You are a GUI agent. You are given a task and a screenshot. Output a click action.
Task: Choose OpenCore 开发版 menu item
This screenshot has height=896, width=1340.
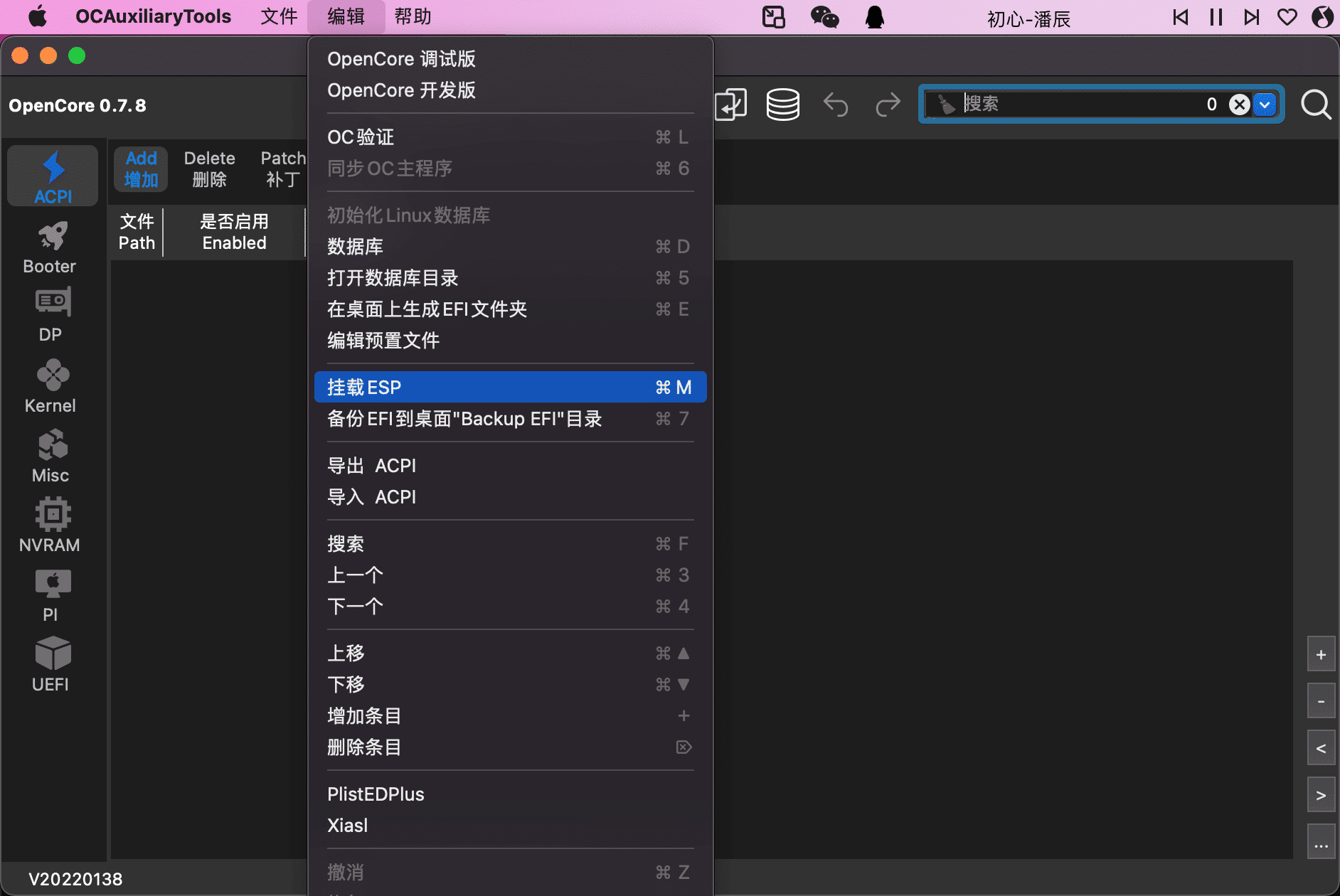510,90
